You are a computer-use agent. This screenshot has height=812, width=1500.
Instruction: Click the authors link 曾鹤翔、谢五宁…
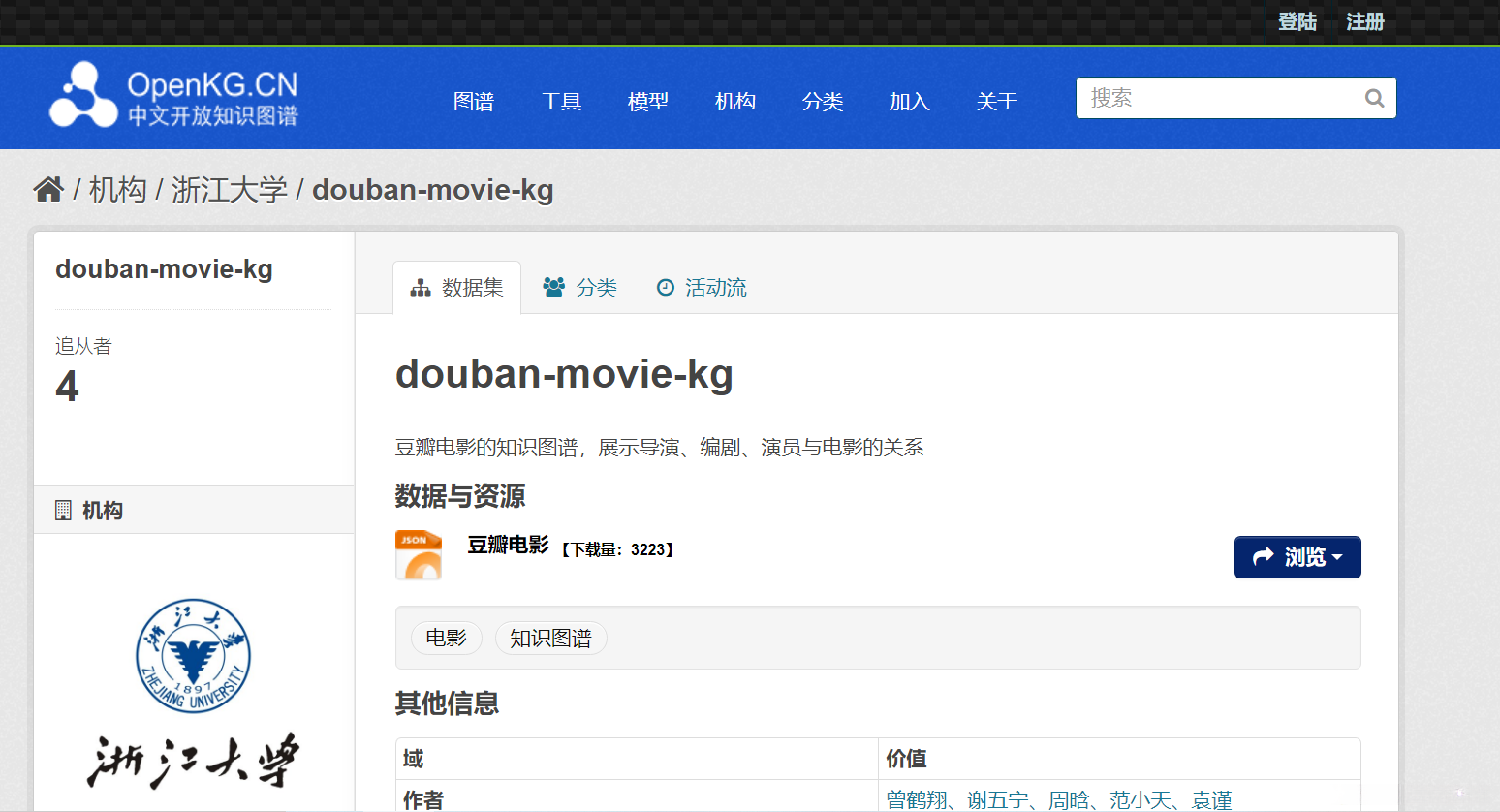pyautogui.click(x=1059, y=799)
